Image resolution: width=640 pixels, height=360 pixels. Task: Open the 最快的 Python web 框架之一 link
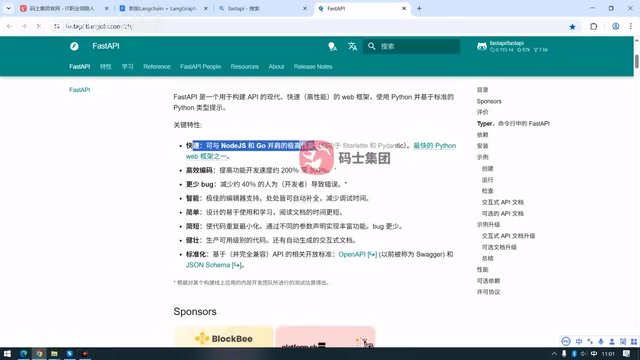coord(435,146)
